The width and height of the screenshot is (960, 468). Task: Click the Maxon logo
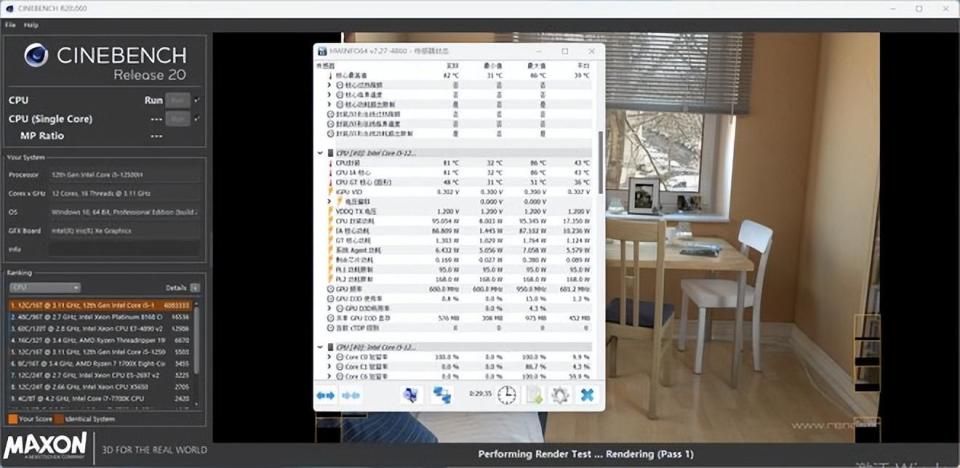pos(45,446)
